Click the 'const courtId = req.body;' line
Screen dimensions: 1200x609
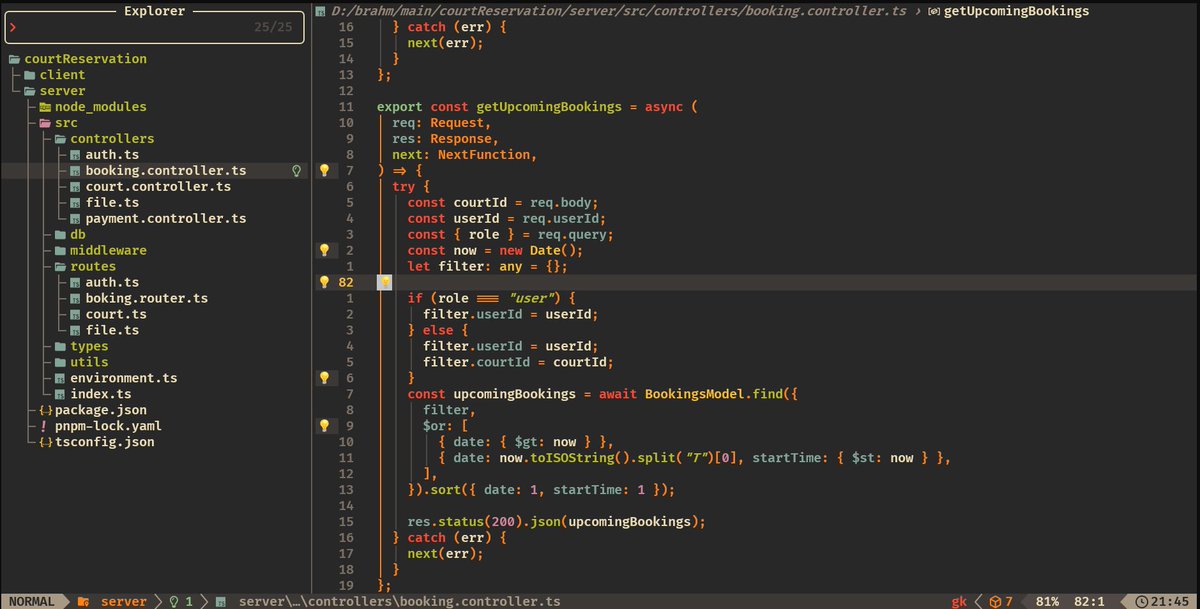[x=503, y=203]
